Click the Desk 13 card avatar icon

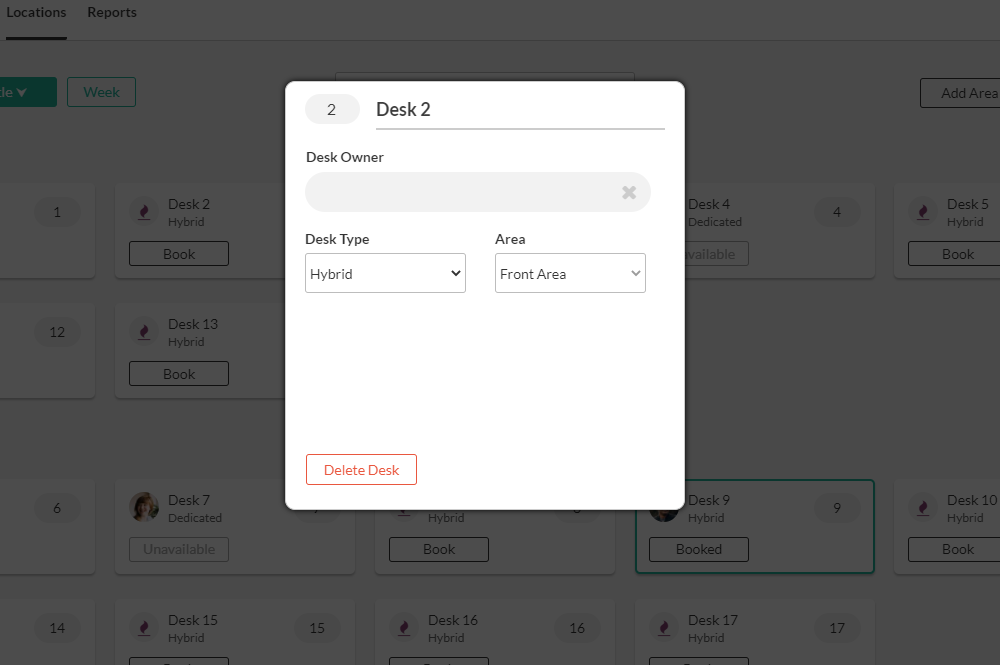(144, 332)
